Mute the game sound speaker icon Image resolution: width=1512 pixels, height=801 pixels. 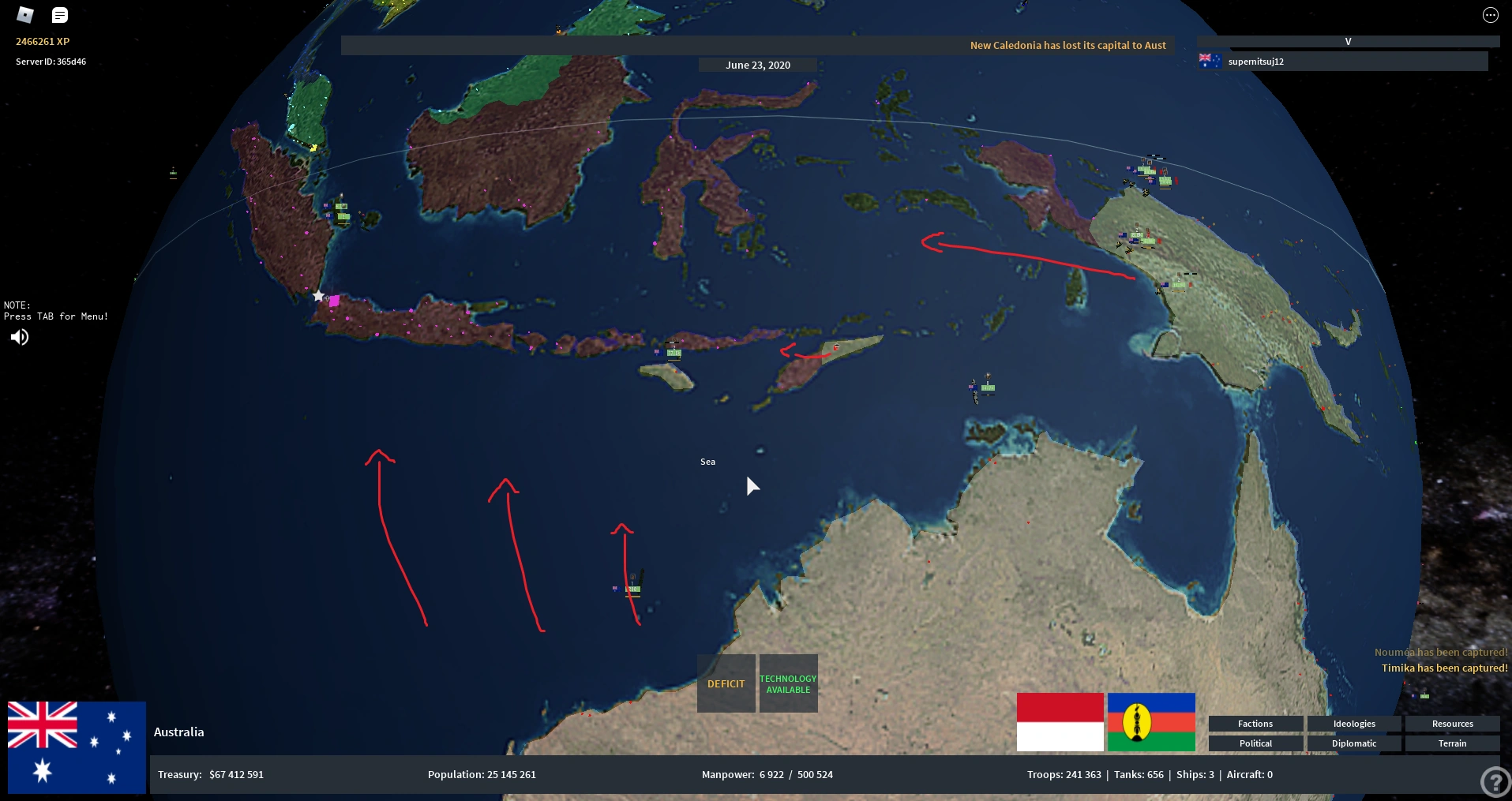tap(20, 337)
